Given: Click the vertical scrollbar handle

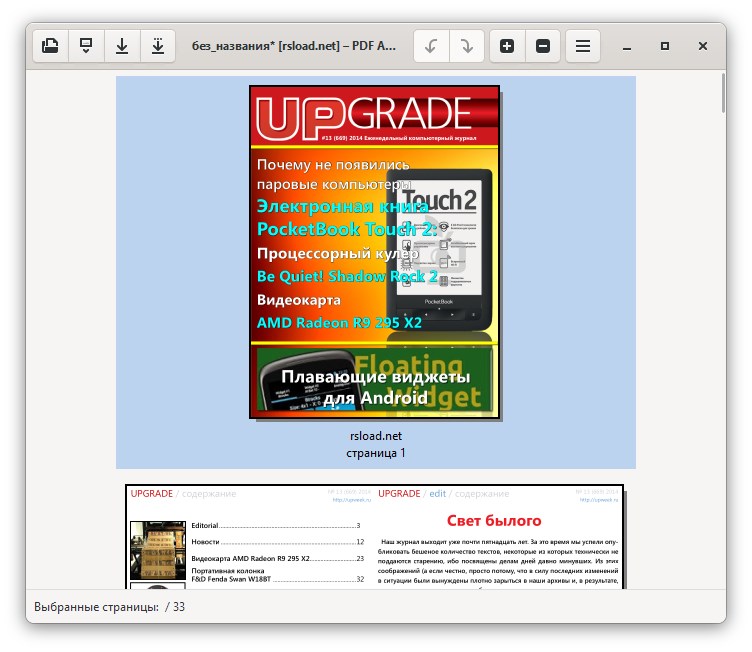Looking at the screenshot, I should coord(723,93).
